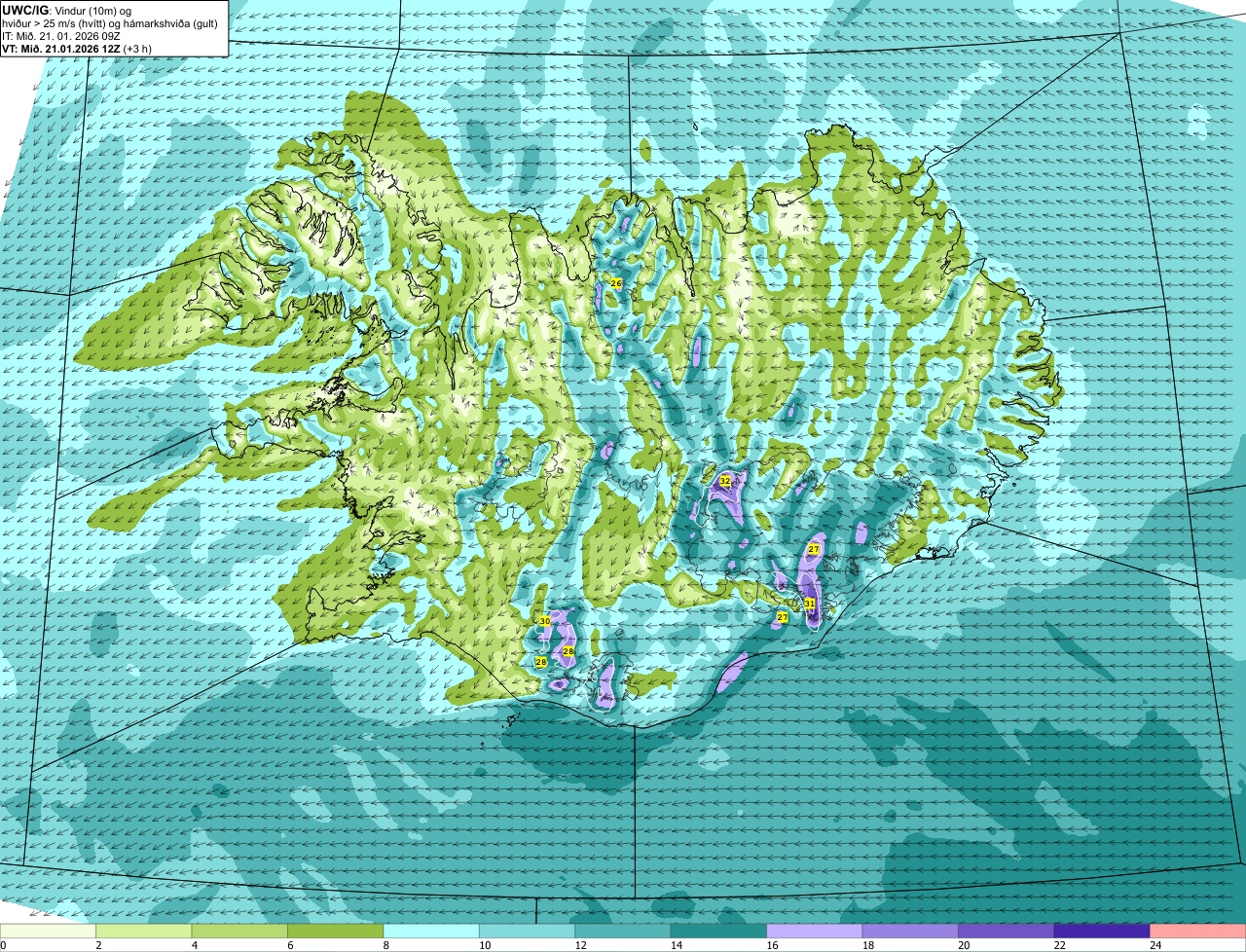Select the yellow gust label 30
1246x952 pixels.
coord(545,620)
